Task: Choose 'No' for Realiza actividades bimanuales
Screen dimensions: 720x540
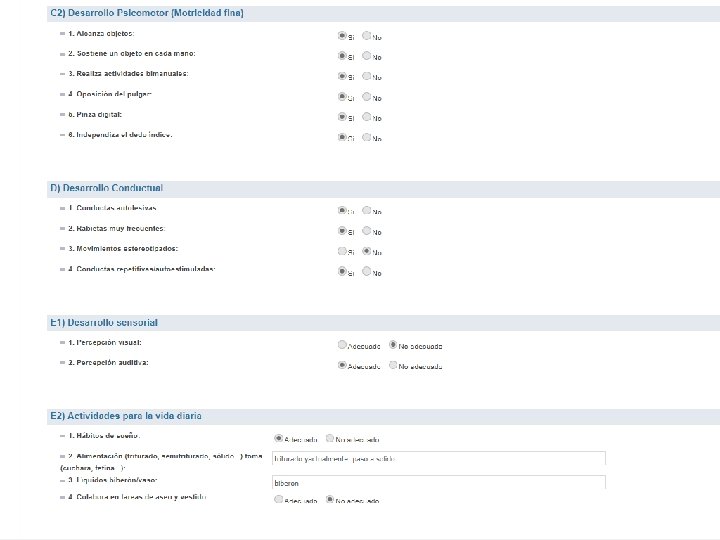Action: coord(367,76)
